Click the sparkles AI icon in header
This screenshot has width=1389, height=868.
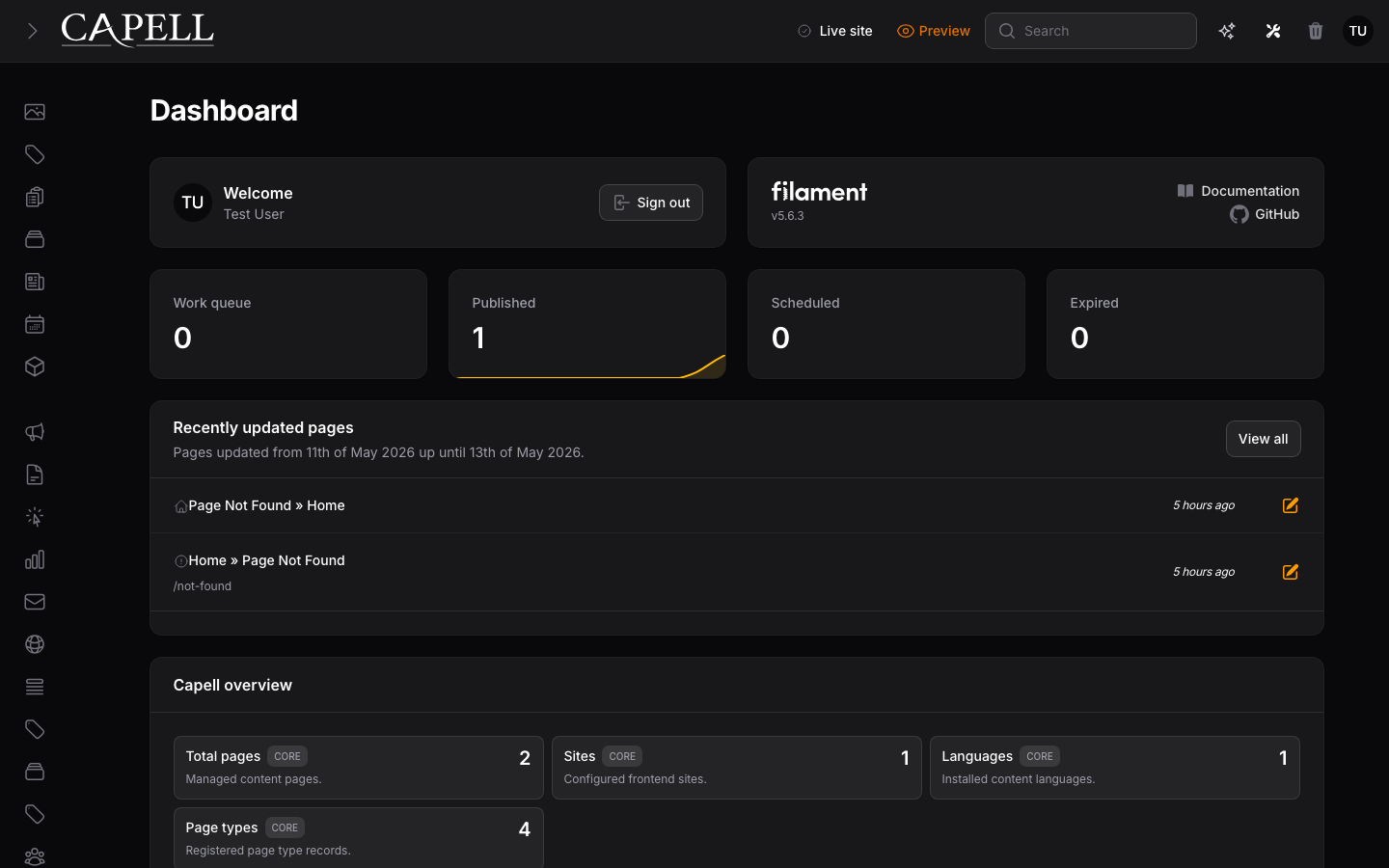click(1227, 31)
